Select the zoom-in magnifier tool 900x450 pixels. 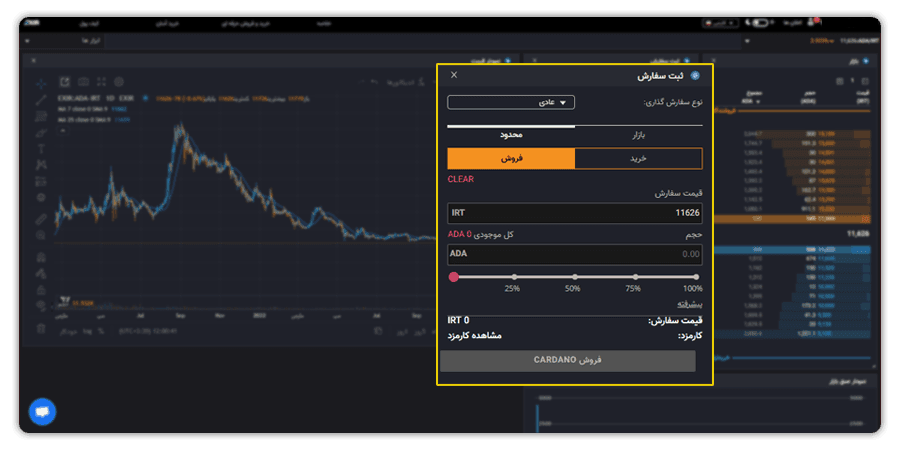click(x=41, y=235)
